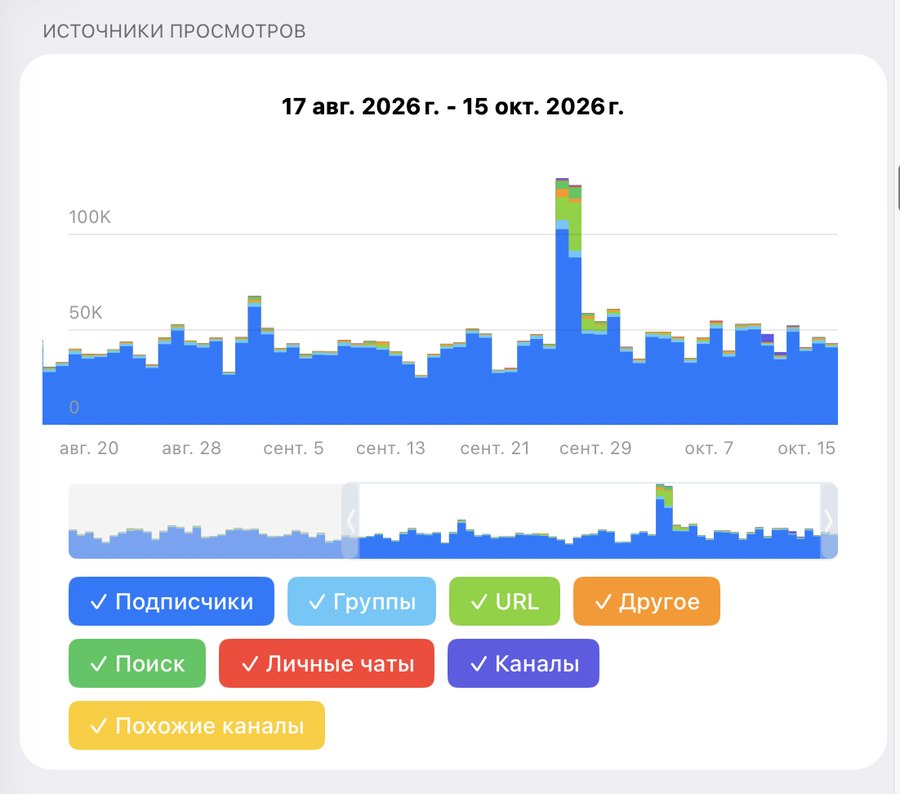Toggle the Группы series
The height and width of the screenshot is (794, 900).
point(362,601)
